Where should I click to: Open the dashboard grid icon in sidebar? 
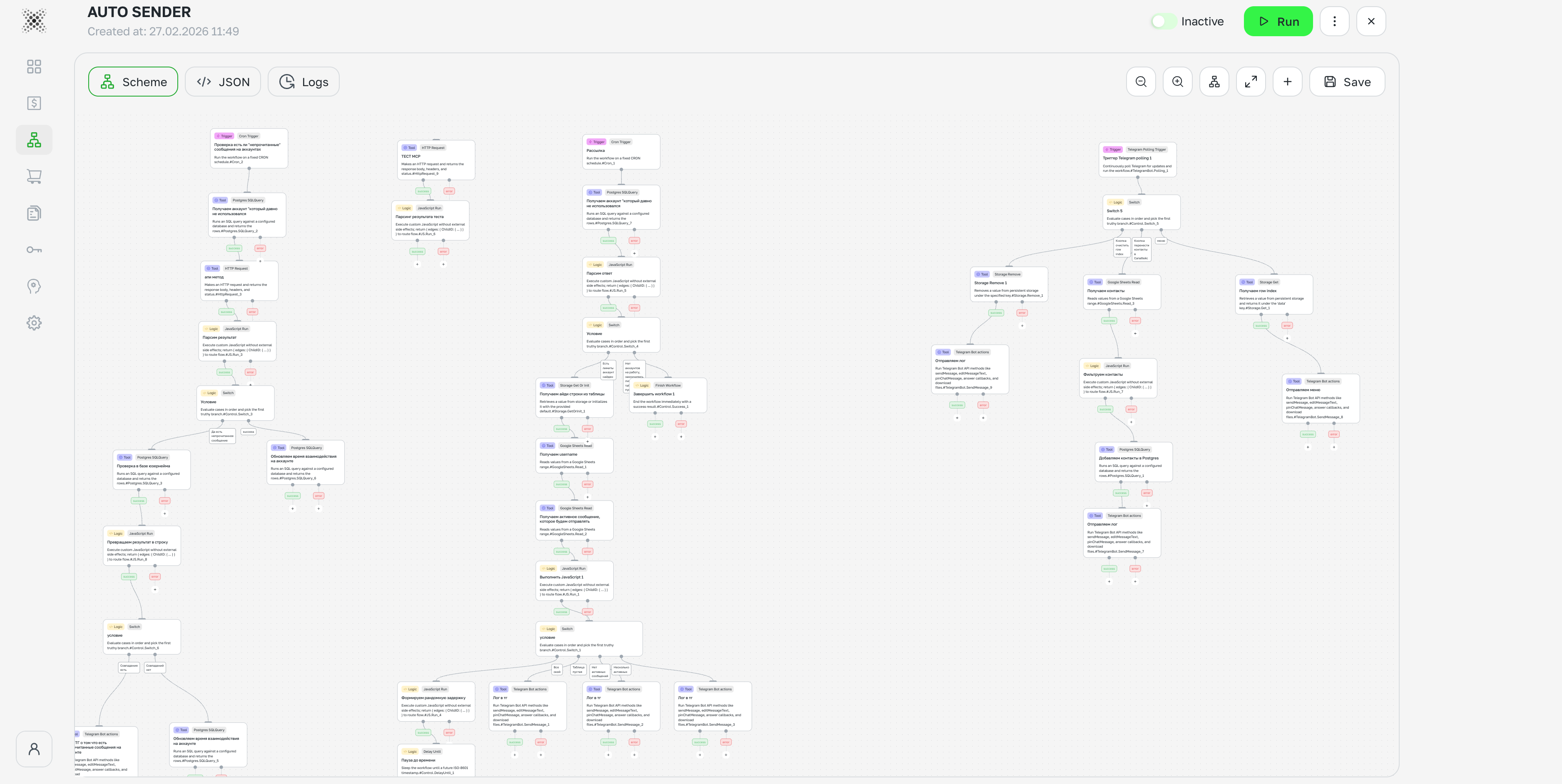pyautogui.click(x=34, y=67)
